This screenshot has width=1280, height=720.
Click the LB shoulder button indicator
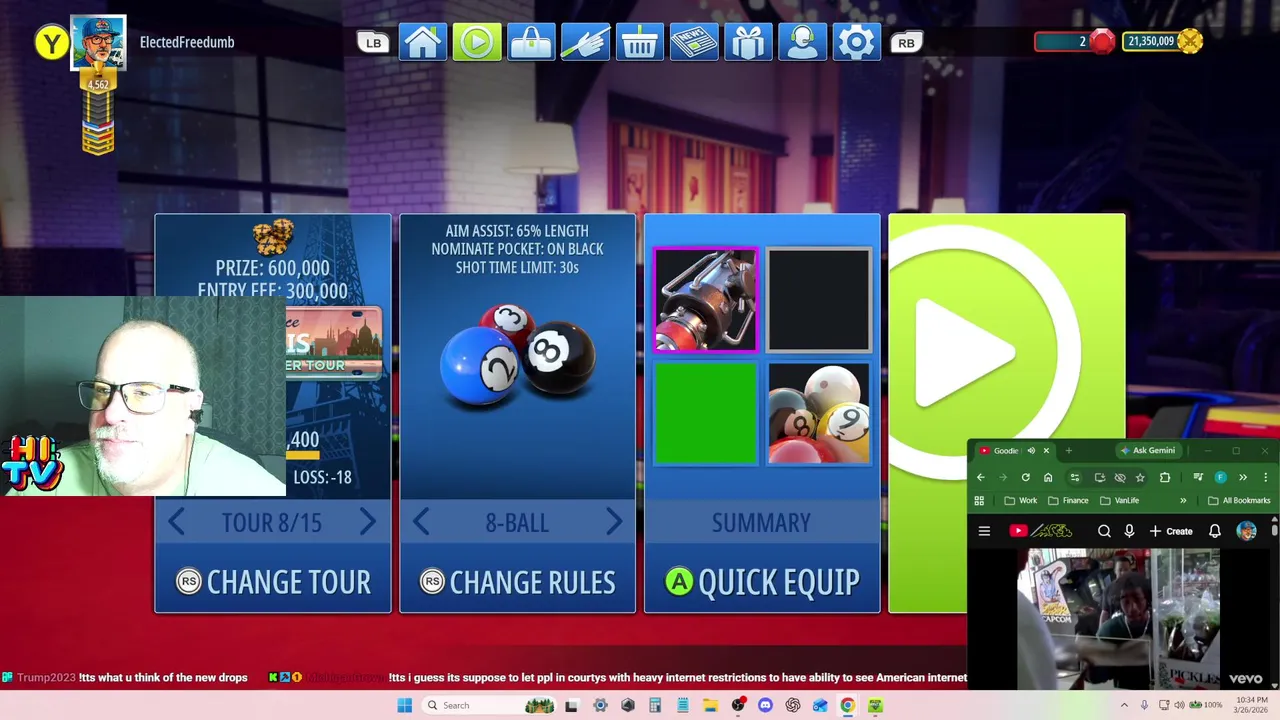tap(373, 42)
